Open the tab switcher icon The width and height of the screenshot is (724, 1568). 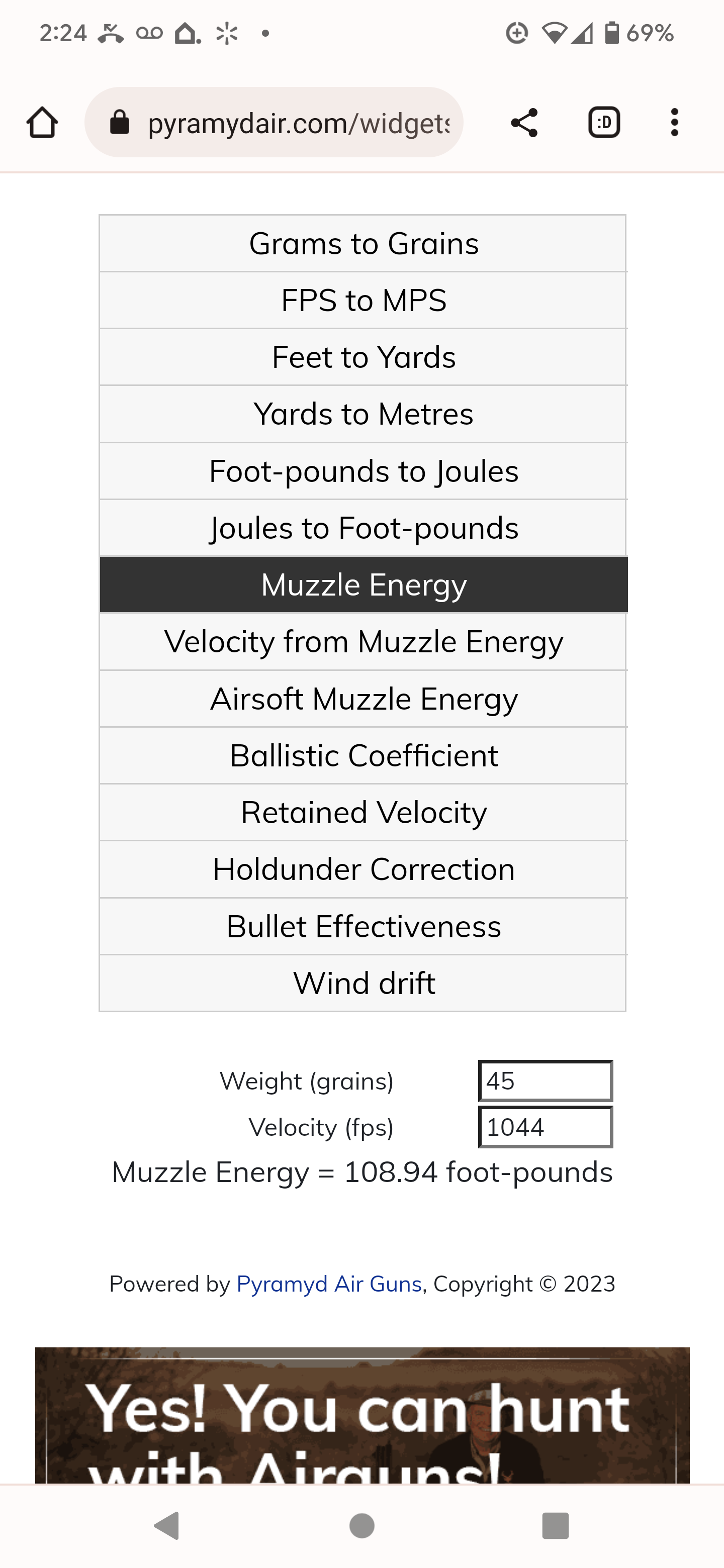604,122
